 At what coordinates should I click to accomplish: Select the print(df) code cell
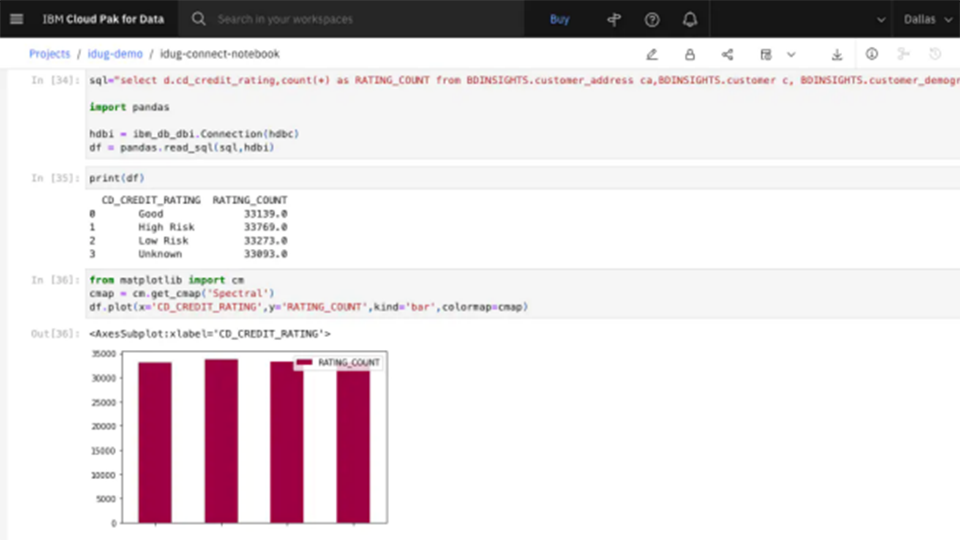tap(522, 178)
